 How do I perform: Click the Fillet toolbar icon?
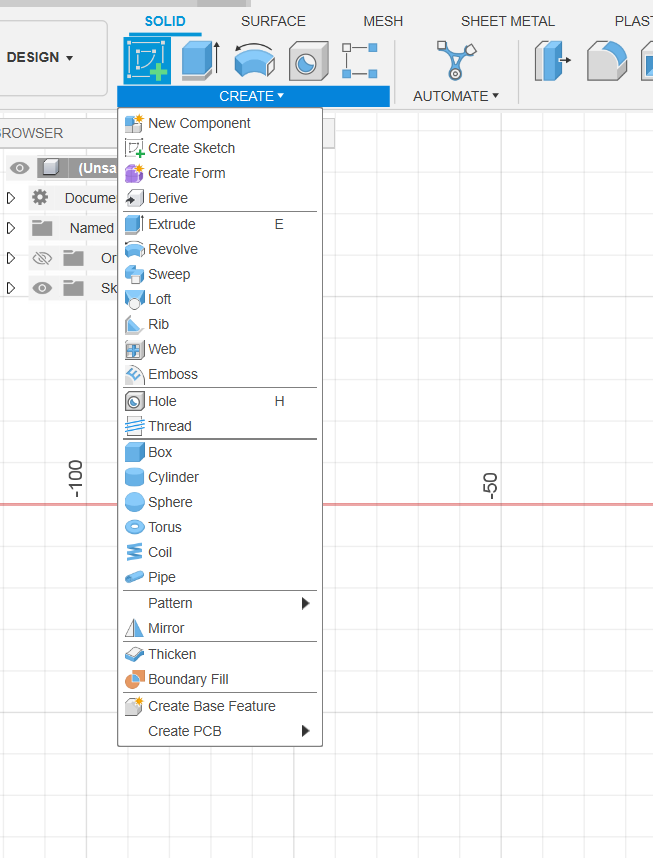click(606, 61)
